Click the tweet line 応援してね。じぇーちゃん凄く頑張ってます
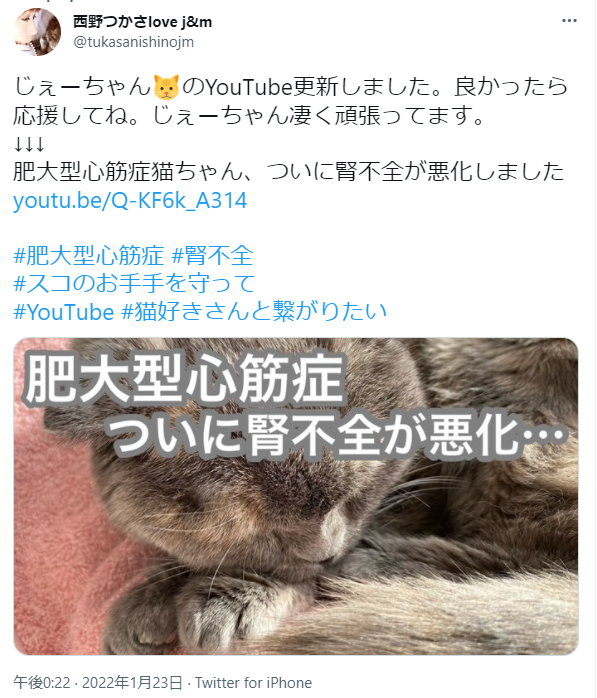The width and height of the screenshot is (597, 698). tap(248, 115)
